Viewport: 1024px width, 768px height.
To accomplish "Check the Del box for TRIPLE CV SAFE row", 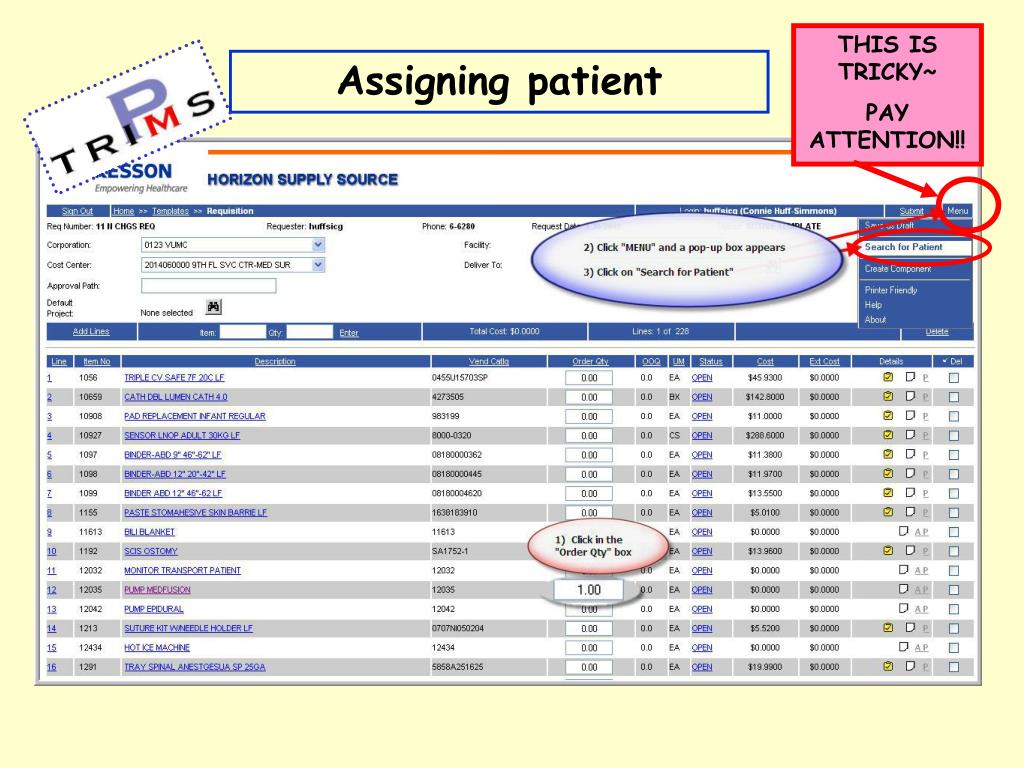I will pos(953,377).
